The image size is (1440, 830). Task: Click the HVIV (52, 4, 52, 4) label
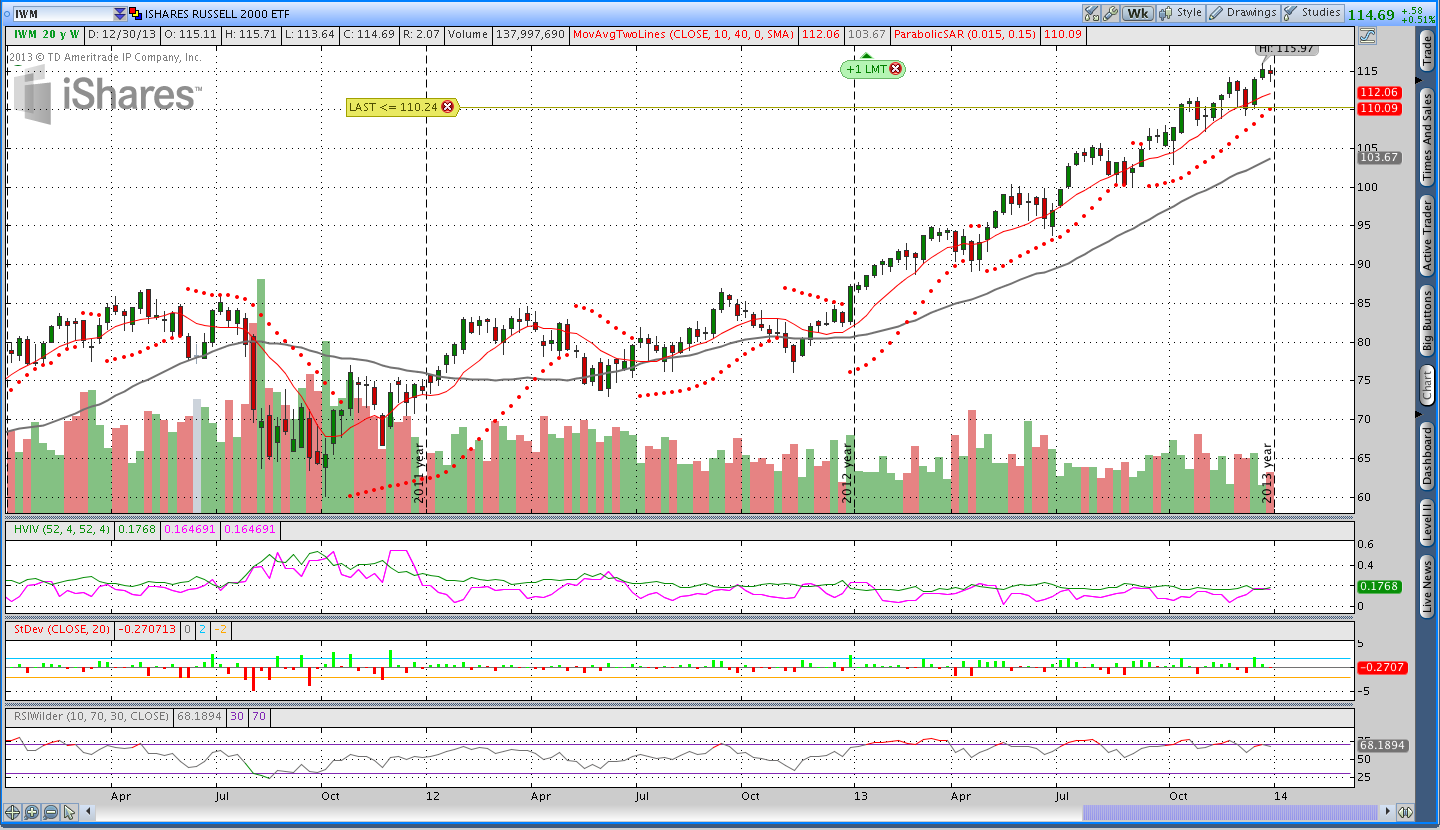point(60,529)
